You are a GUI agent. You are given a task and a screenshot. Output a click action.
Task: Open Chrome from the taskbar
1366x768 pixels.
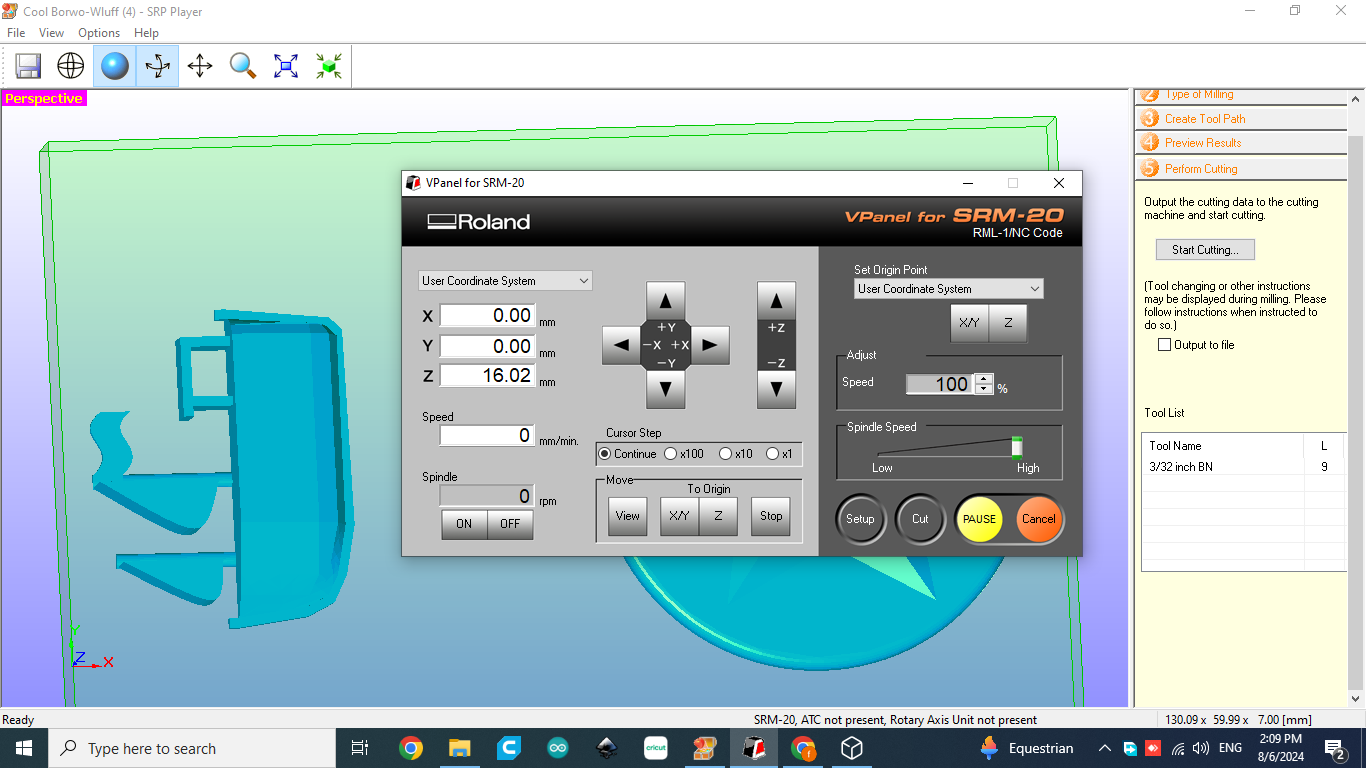(410, 748)
